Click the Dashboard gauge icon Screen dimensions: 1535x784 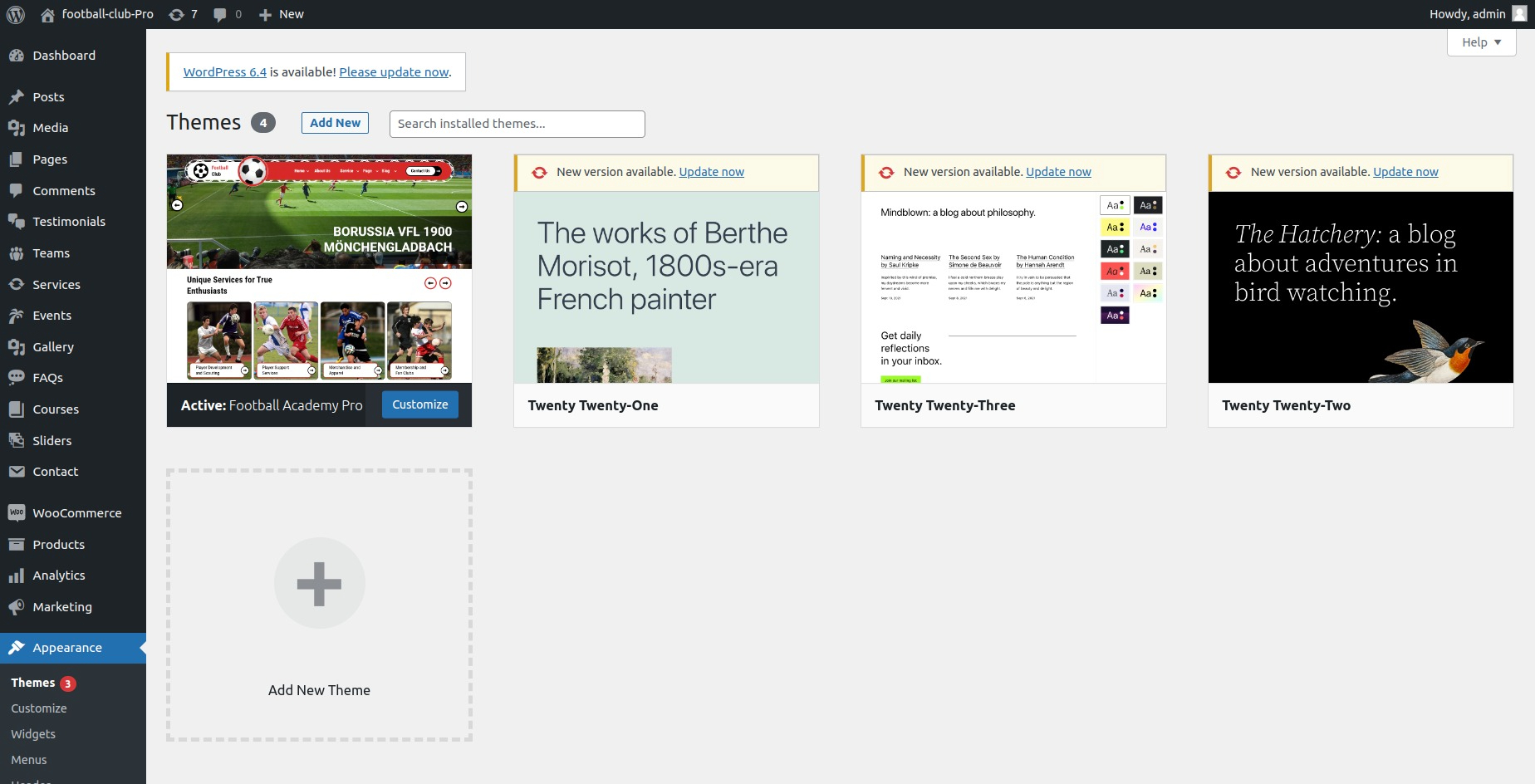17,56
